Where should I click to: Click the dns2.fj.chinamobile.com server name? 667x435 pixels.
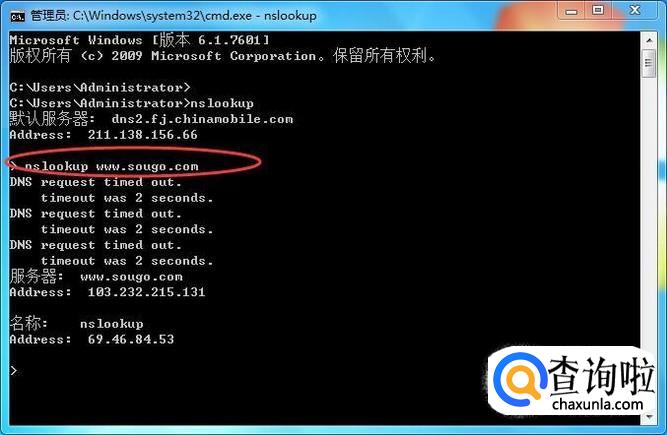[202, 119]
